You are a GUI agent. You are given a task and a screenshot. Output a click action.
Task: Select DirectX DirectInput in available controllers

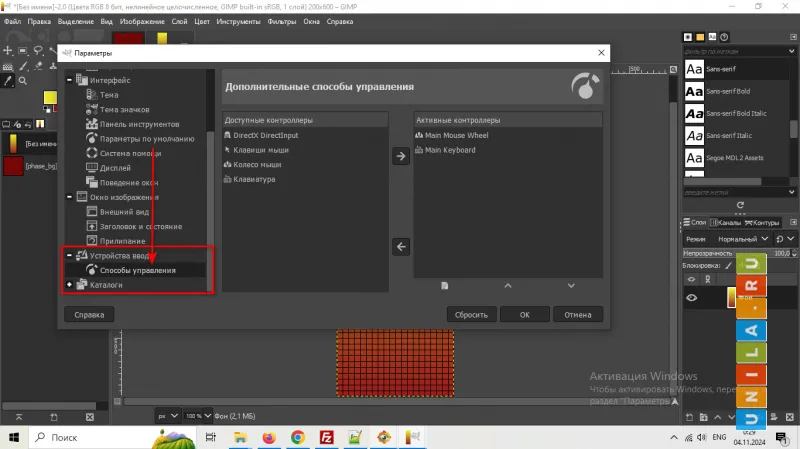point(266,135)
